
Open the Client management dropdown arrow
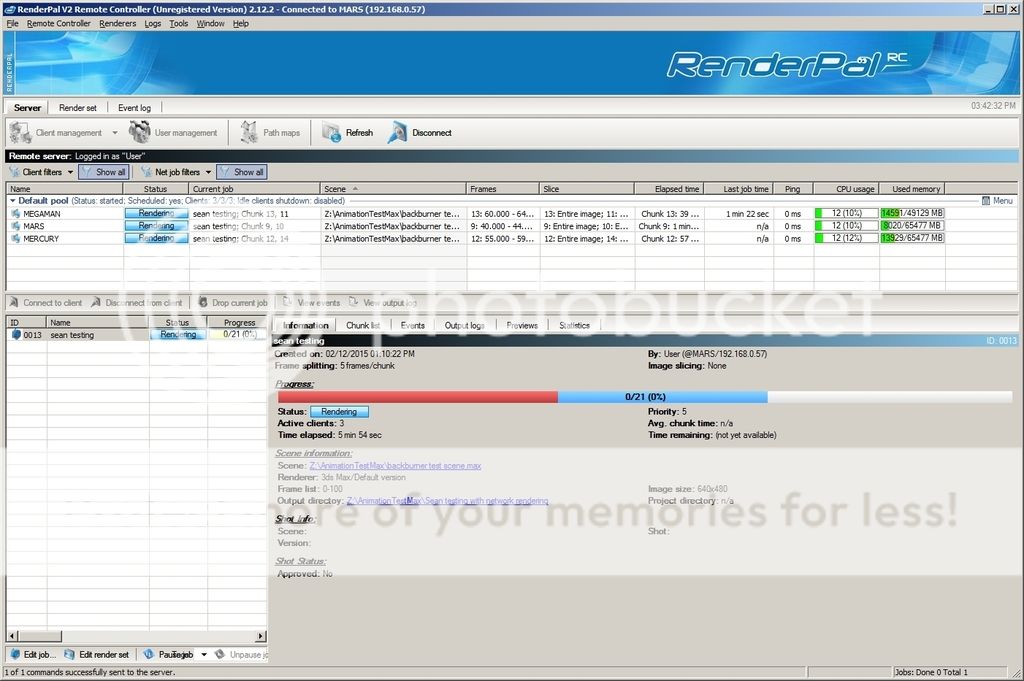115,133
